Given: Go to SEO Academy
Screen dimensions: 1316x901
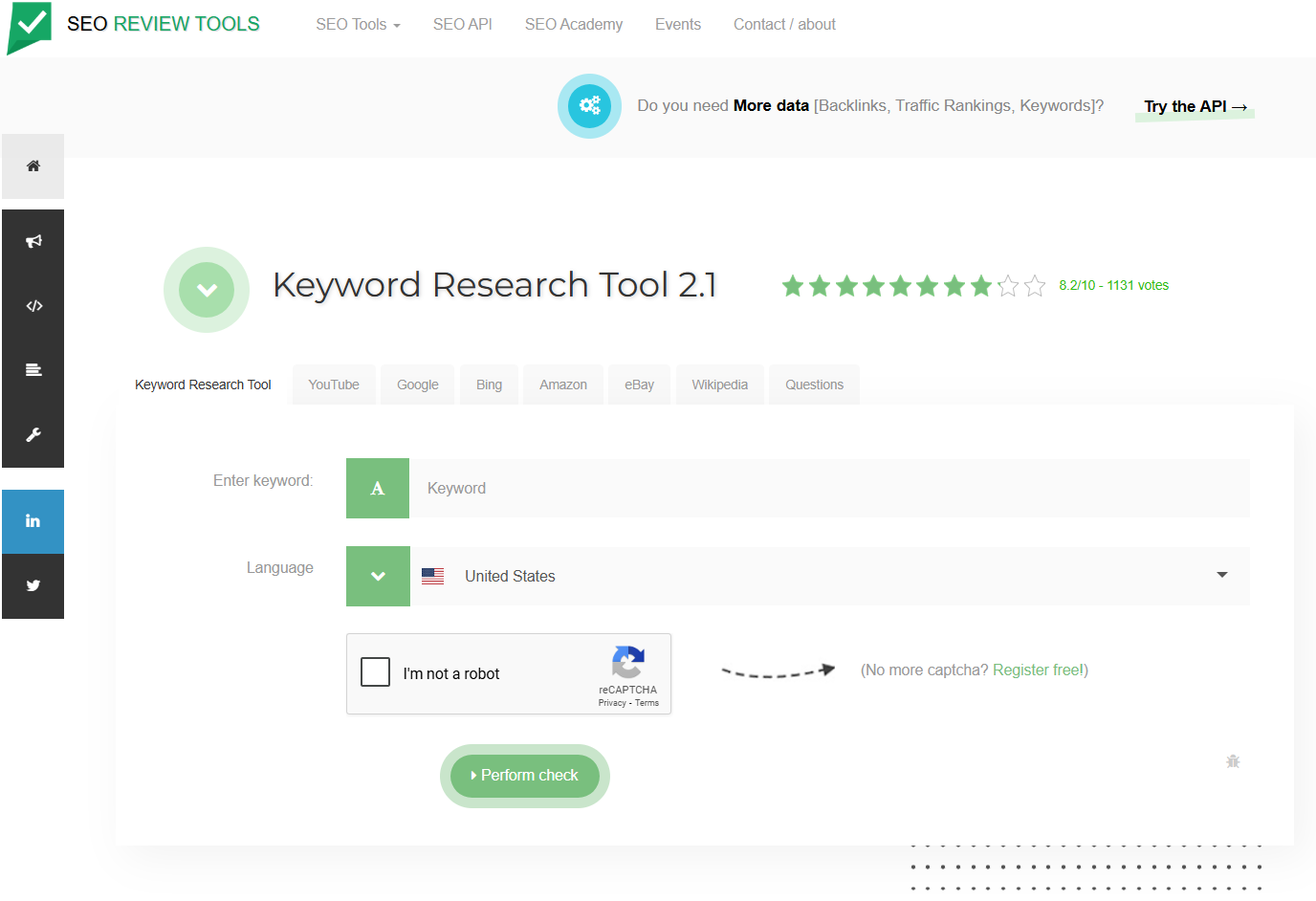Looking at the screenshot, I should point(573,25).
